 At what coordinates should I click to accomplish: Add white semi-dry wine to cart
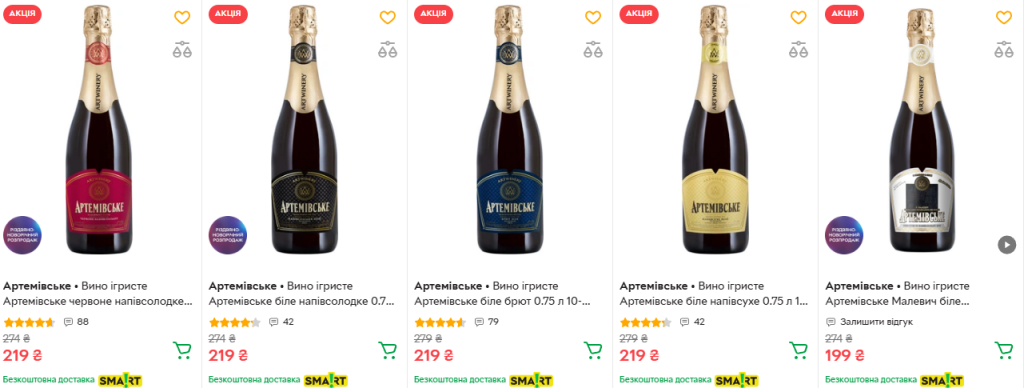(x=799, y=350)
